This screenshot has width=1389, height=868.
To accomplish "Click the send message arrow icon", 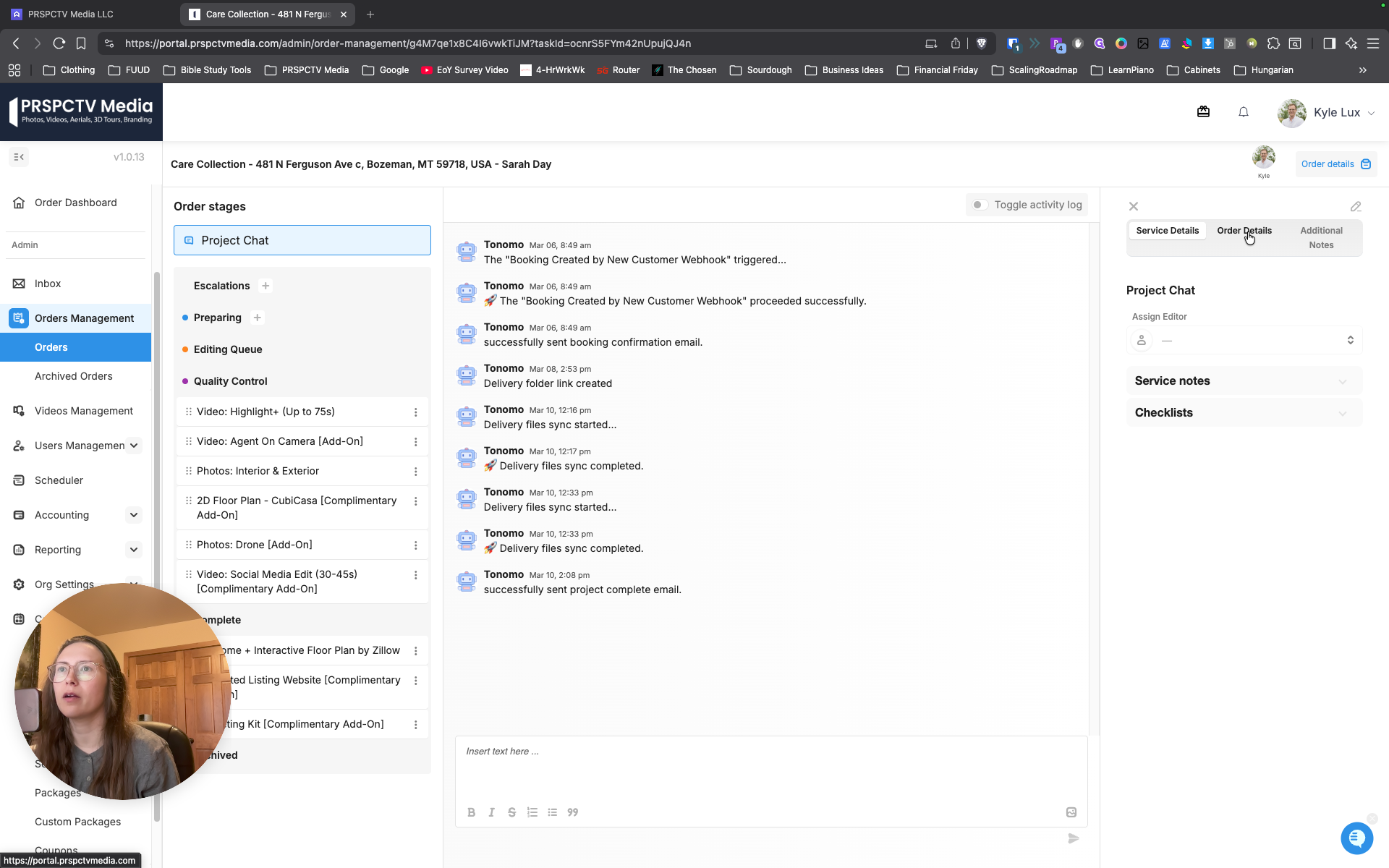I will tap(1074, 838).
